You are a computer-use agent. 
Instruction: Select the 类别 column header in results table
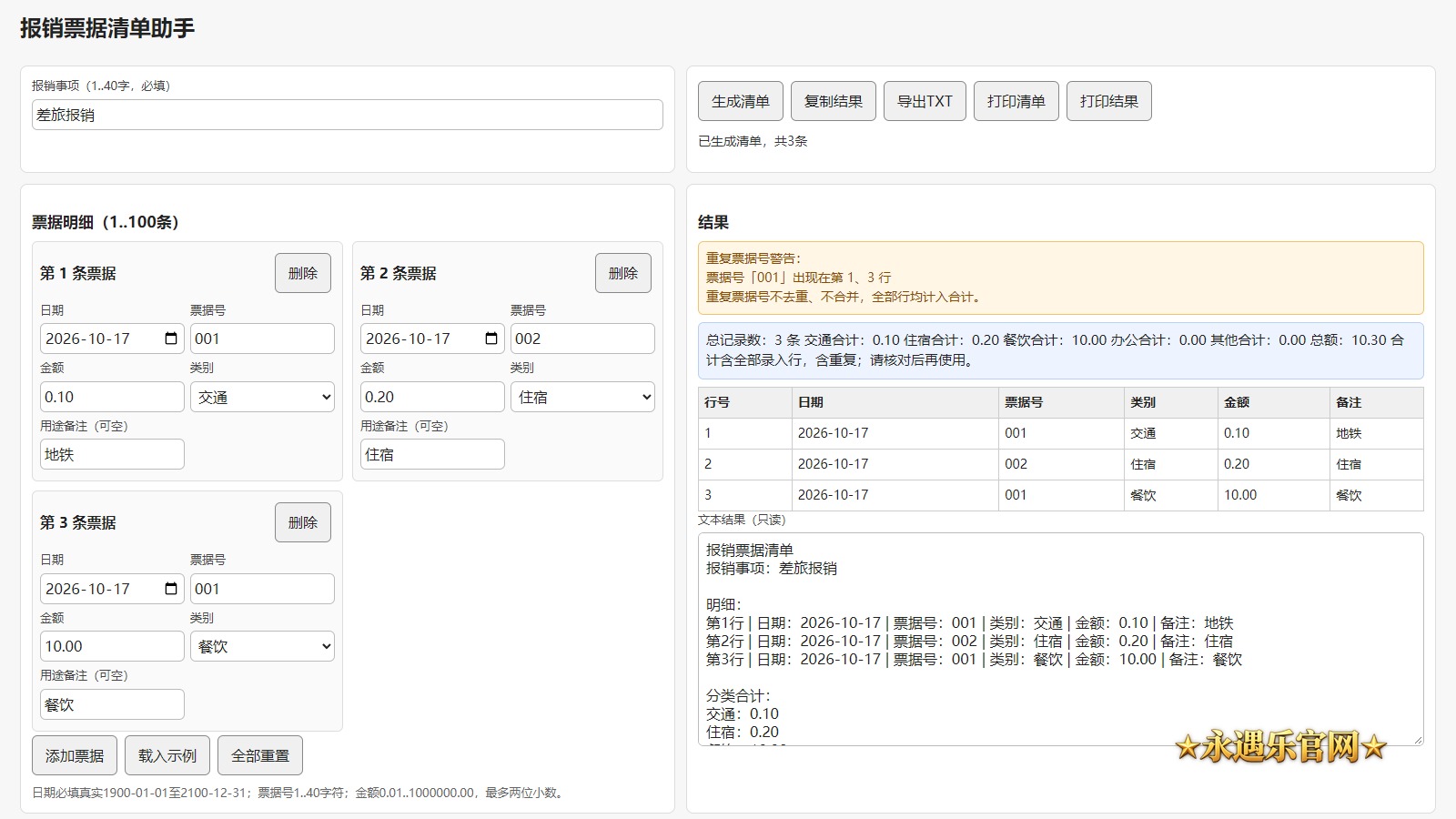tap(1170, 402)
